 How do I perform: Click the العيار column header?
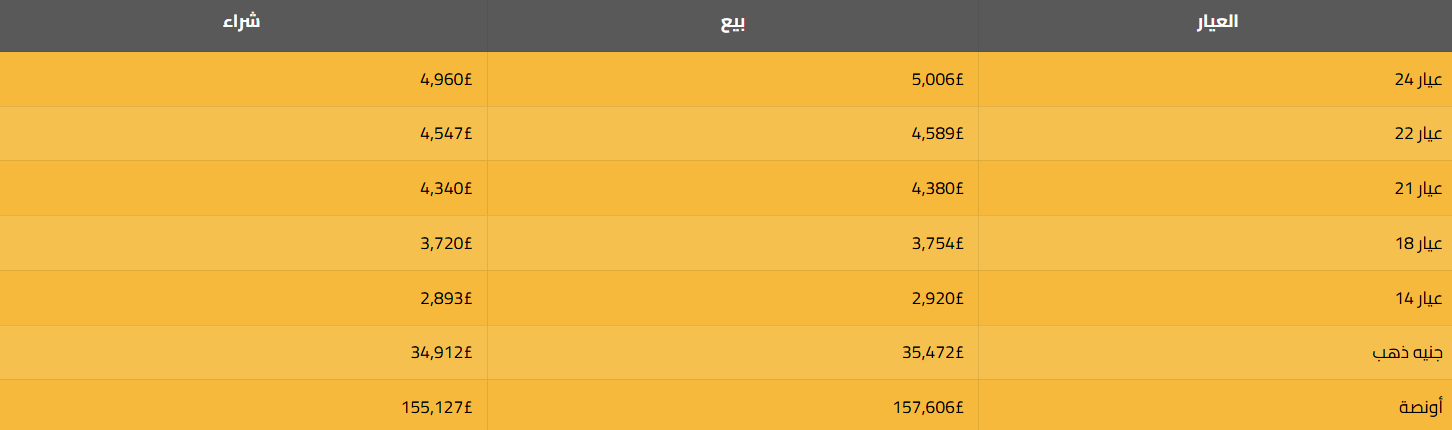[x=1217, y=22]
